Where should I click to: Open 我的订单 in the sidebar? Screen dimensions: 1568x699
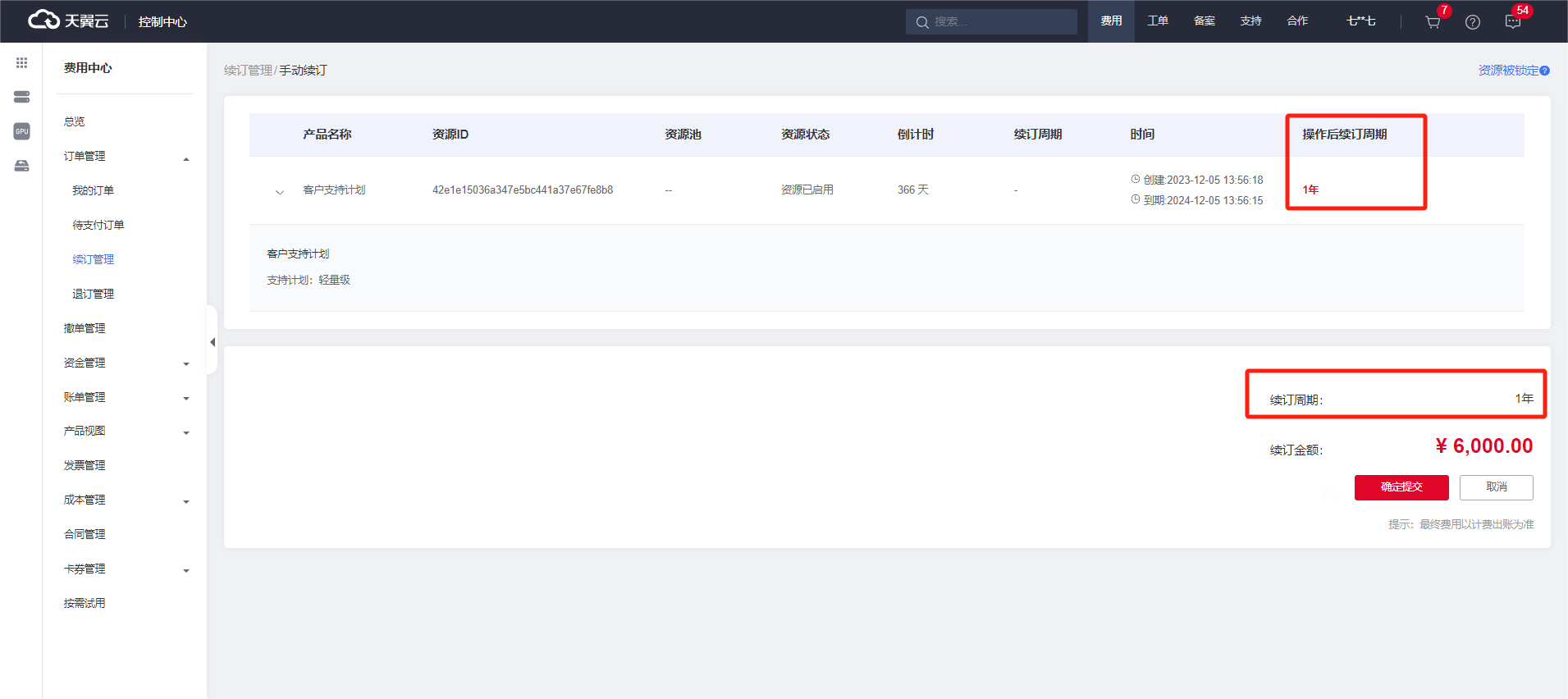click(93, 190)
